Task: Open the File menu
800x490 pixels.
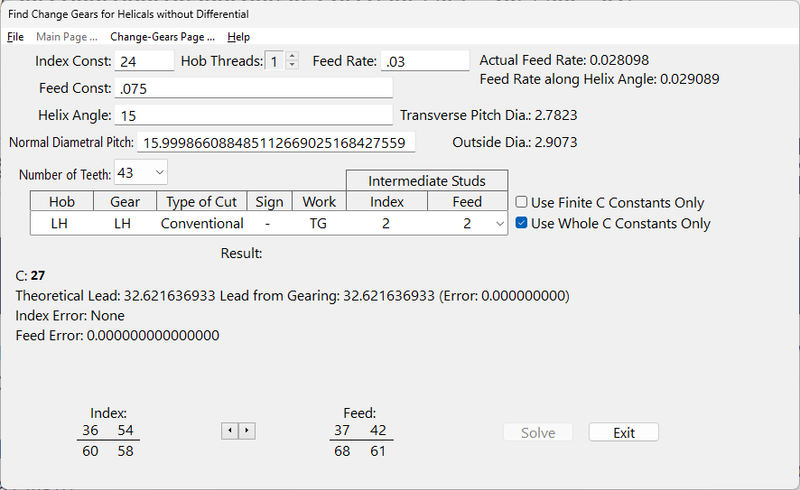Action: point(15,37)
